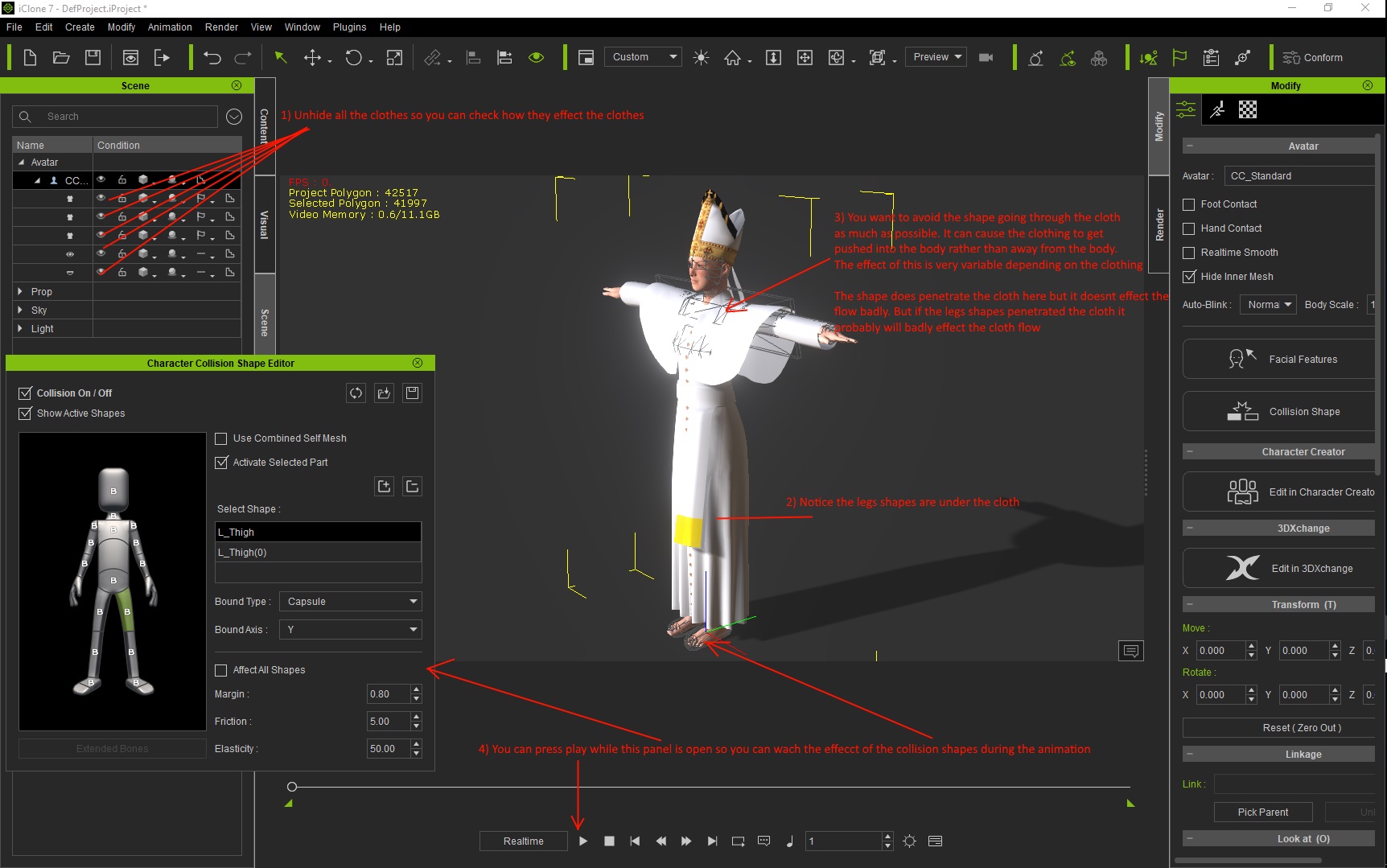
Task: Activate the Move tool in the toolbar
Action: click(312, 57)
